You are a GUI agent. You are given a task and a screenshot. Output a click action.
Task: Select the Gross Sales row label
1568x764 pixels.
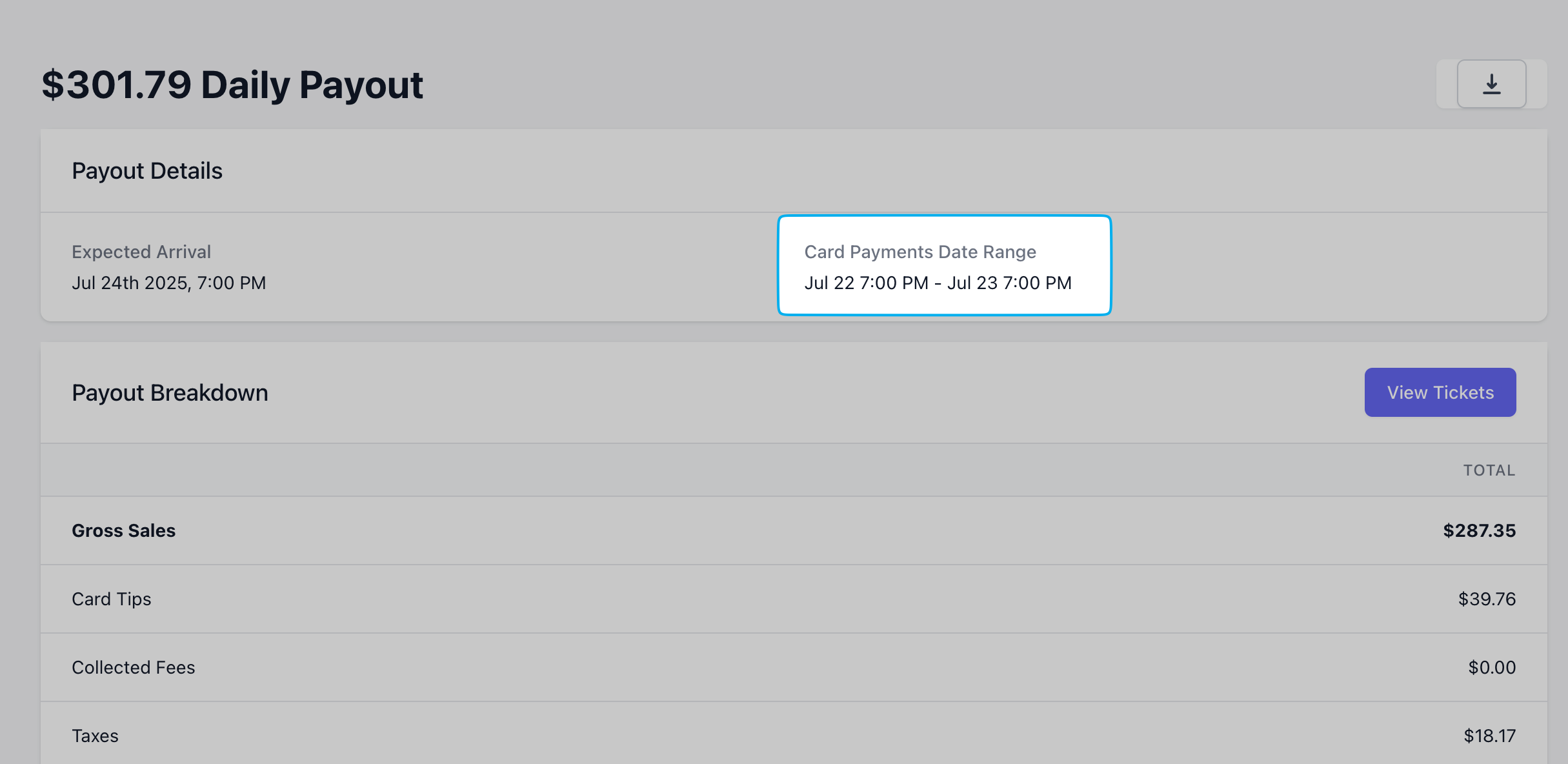click(123, 530)
